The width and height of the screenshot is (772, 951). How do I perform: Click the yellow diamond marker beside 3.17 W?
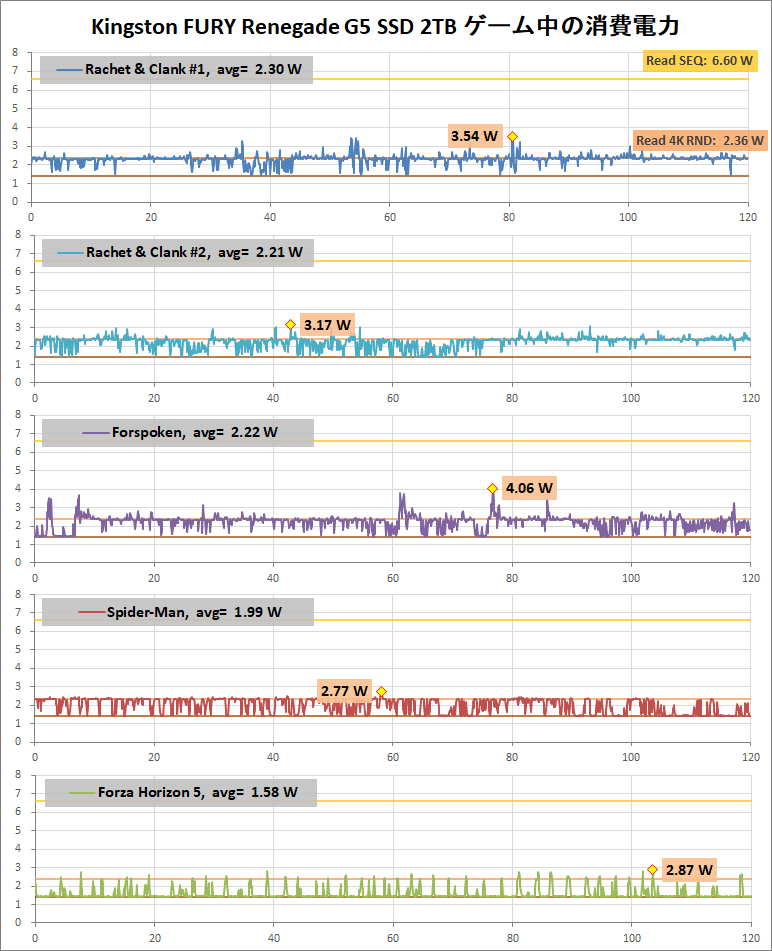coord(290,324)
